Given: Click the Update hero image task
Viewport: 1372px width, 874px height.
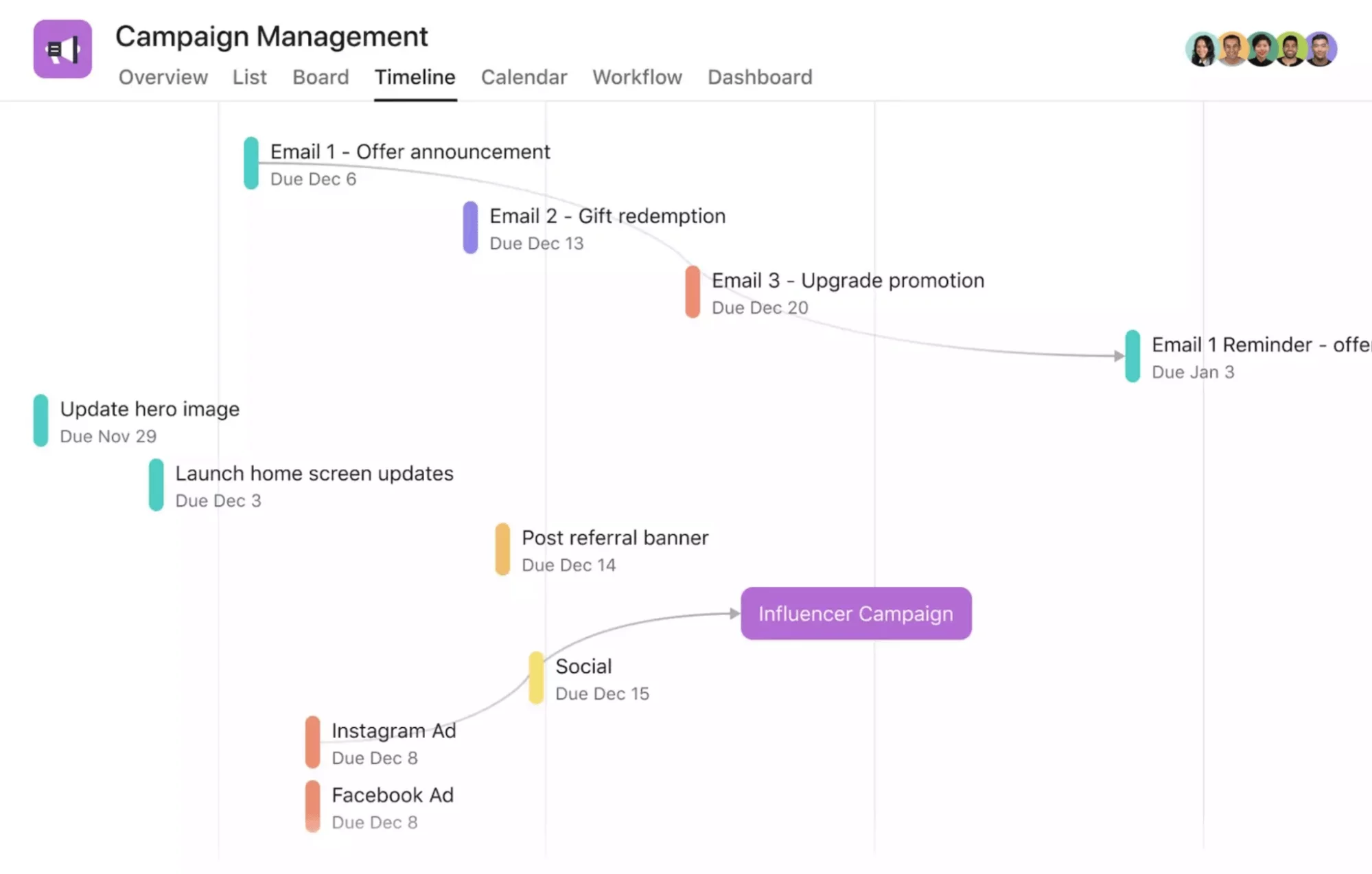Looking at the screenshot, I should tap(149, 408).
